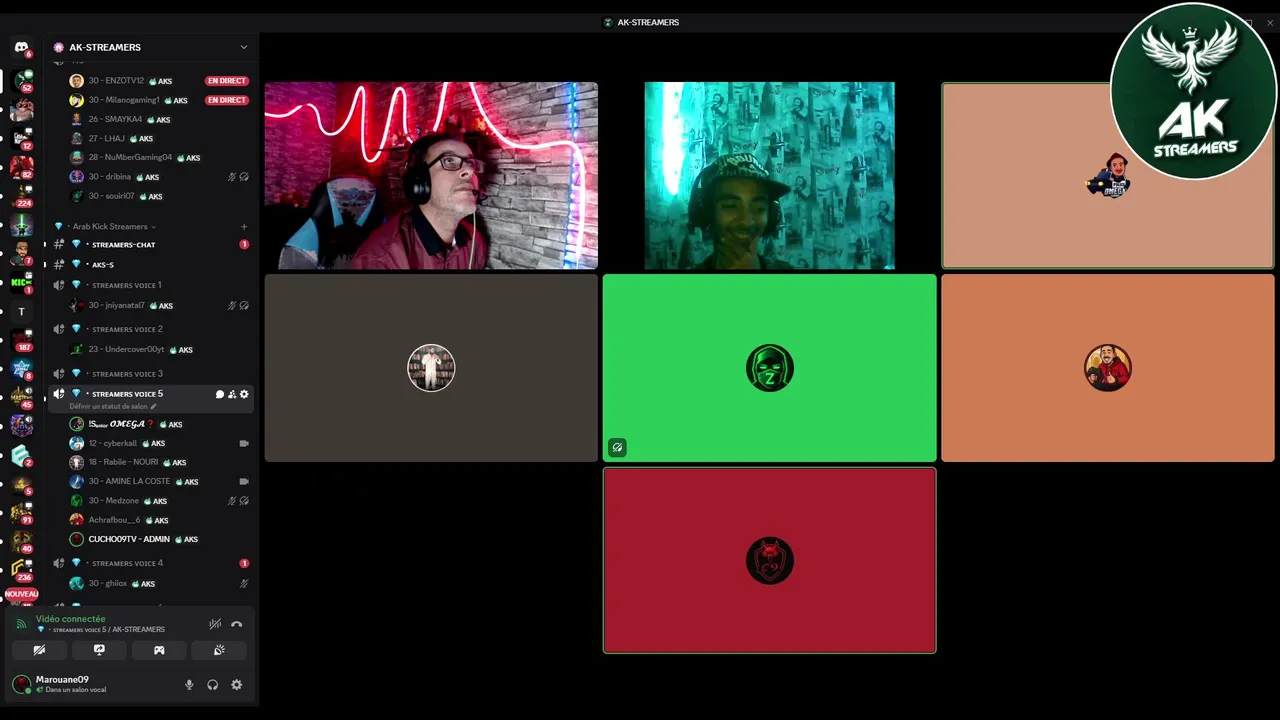Screen dimensions: 1280x720
Task: Click the muted-stream icon on green tile
Action: click(x=618, y=448)
